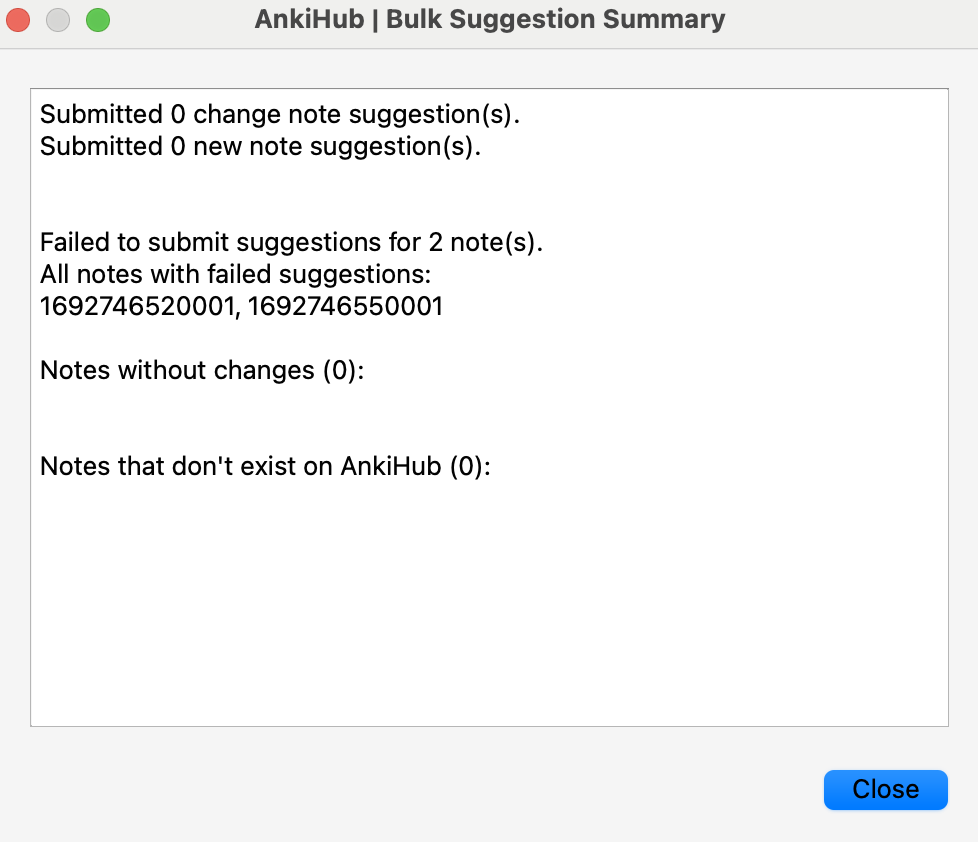Click the 'All notes with failed suggestions:' line
This screenshot has width=978, height=842.
(236, 274)
